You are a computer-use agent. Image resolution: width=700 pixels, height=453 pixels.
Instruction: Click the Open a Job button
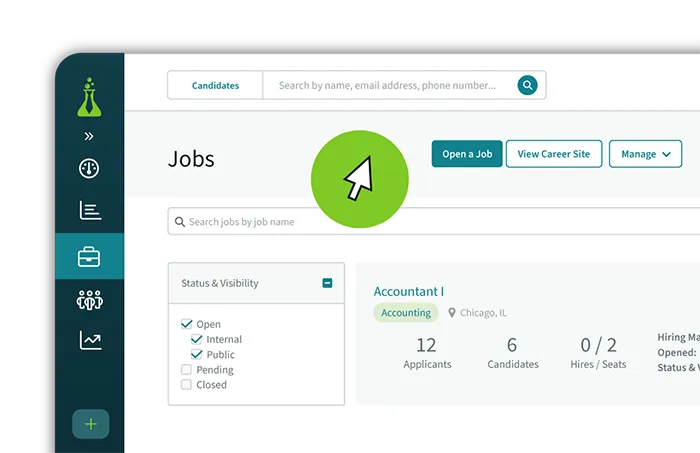coord(467,154)
